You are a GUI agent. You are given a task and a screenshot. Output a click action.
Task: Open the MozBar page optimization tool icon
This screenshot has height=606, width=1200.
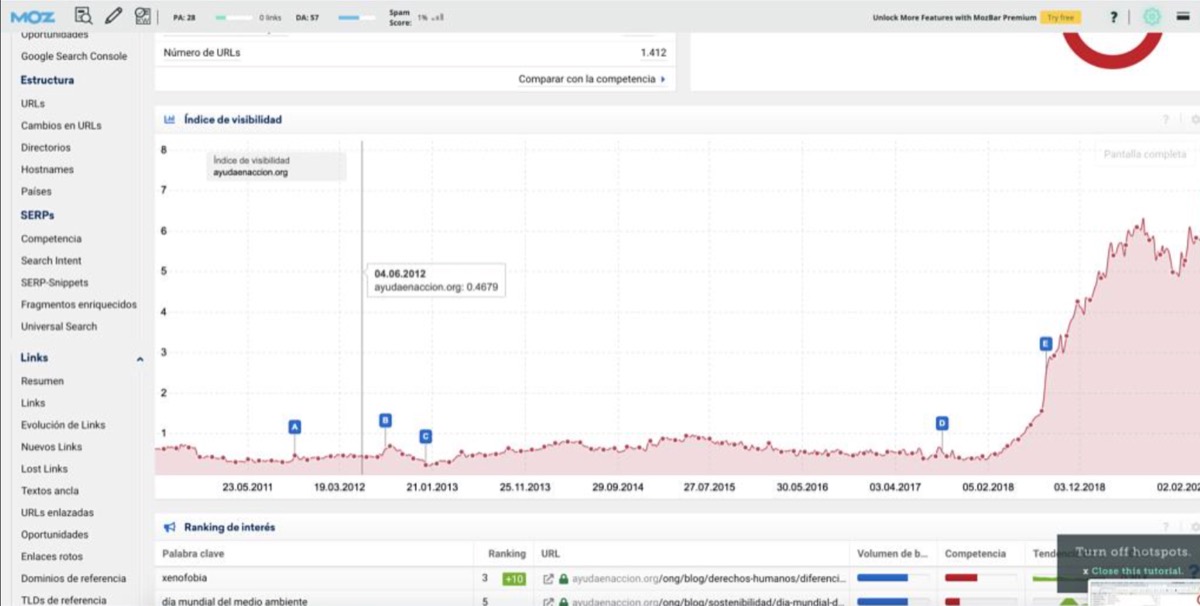click(x=143, y=16)
